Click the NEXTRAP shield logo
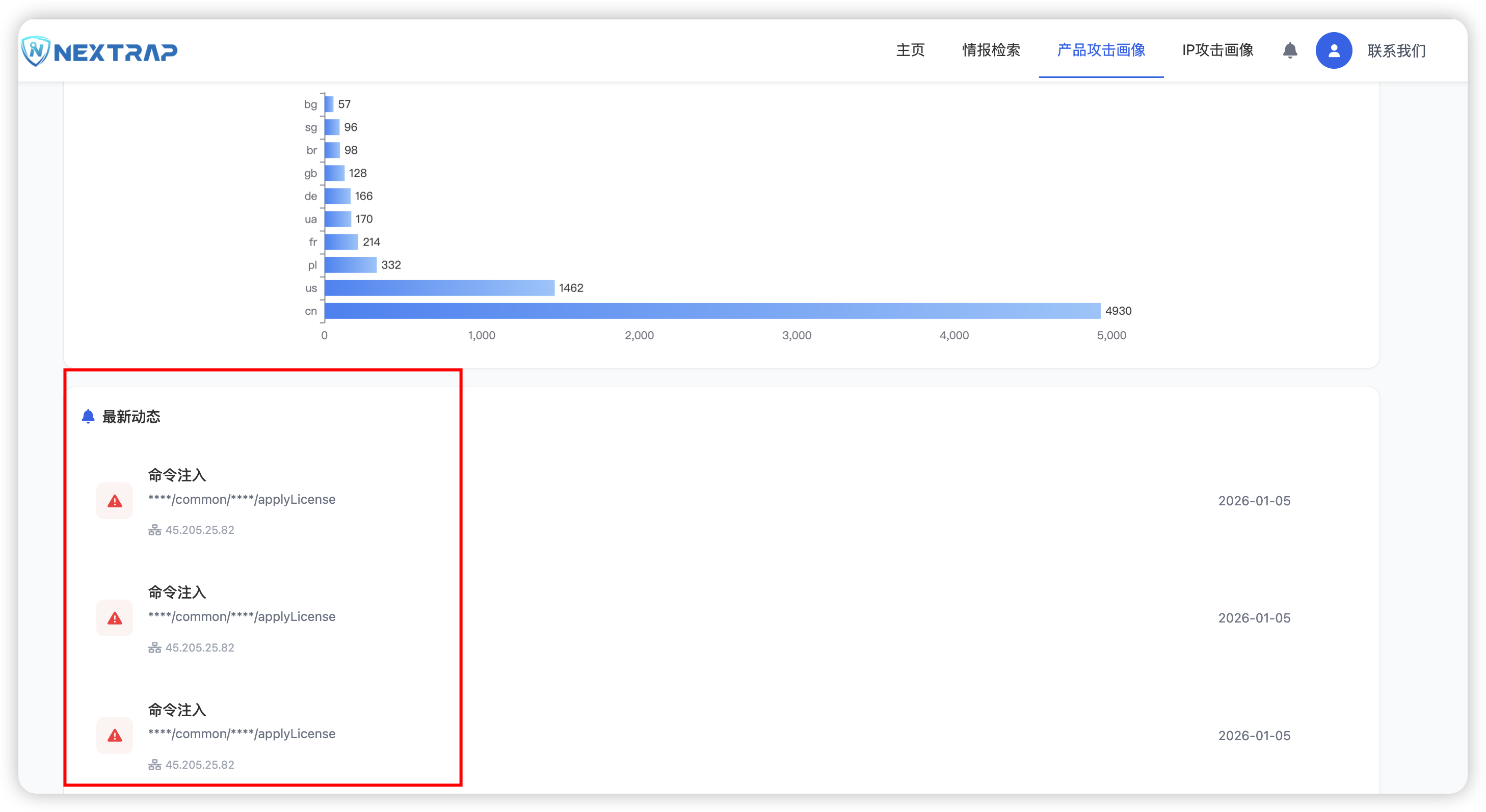Image resolution: width=1486 pixels, height=812 pixels. tap(36, 51)
